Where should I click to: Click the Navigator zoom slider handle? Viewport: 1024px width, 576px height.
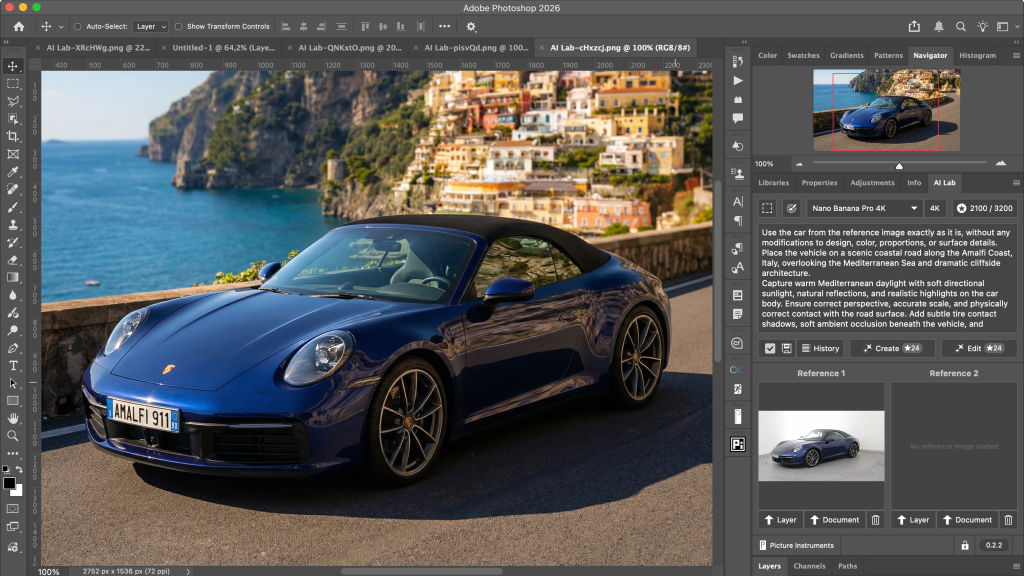(899, 165)
